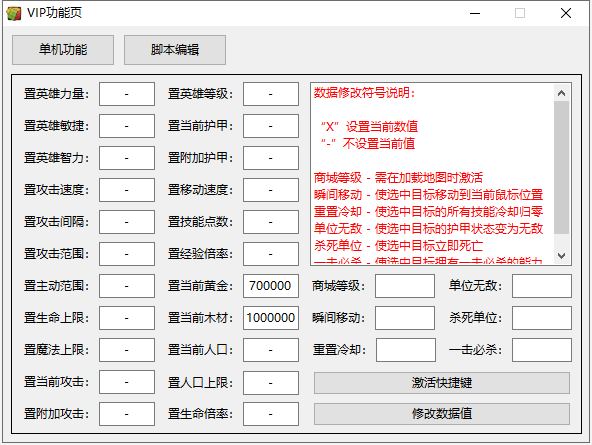Click the 置当前护甲 input field

pyautogui.click(x=271, y=126)
